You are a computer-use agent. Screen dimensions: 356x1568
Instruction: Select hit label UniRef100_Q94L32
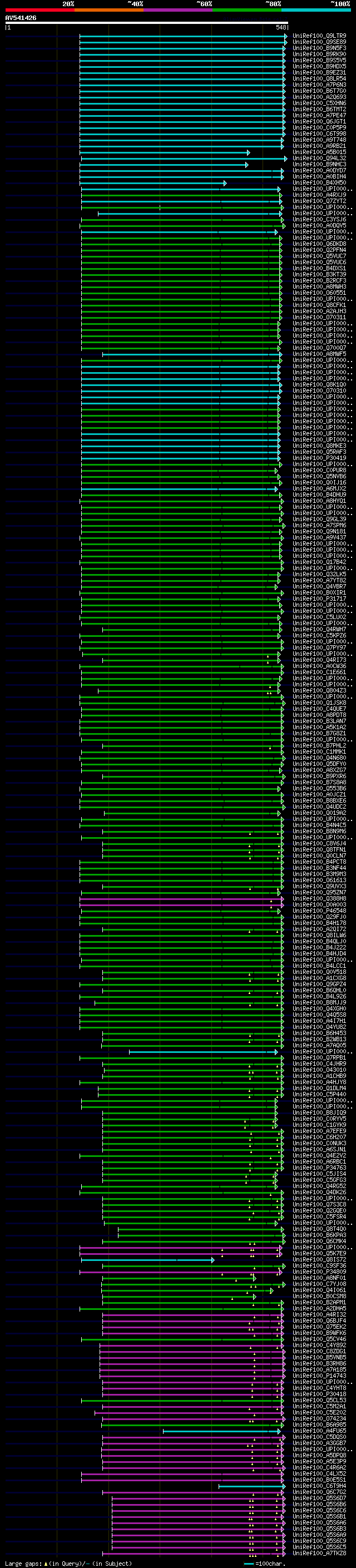[319, 159]
